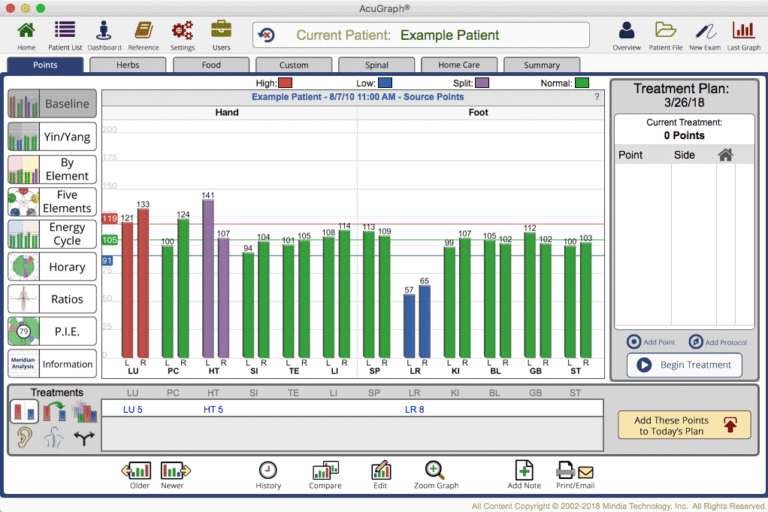Open Settings gears icon

tap(182, 30)
